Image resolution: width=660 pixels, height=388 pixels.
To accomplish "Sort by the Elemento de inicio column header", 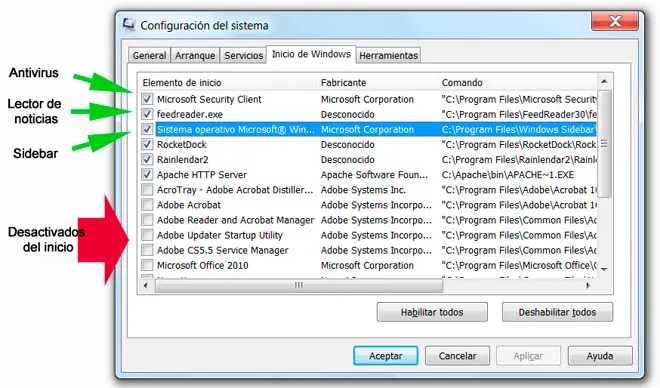I will click(x=182, y=82).
